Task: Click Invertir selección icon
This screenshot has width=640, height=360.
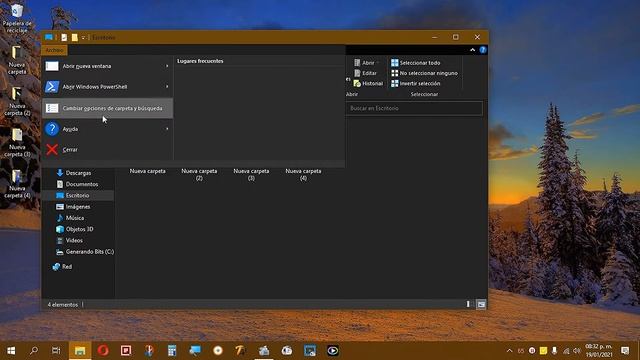Action: pyautogui.click(x=395, y=83)
